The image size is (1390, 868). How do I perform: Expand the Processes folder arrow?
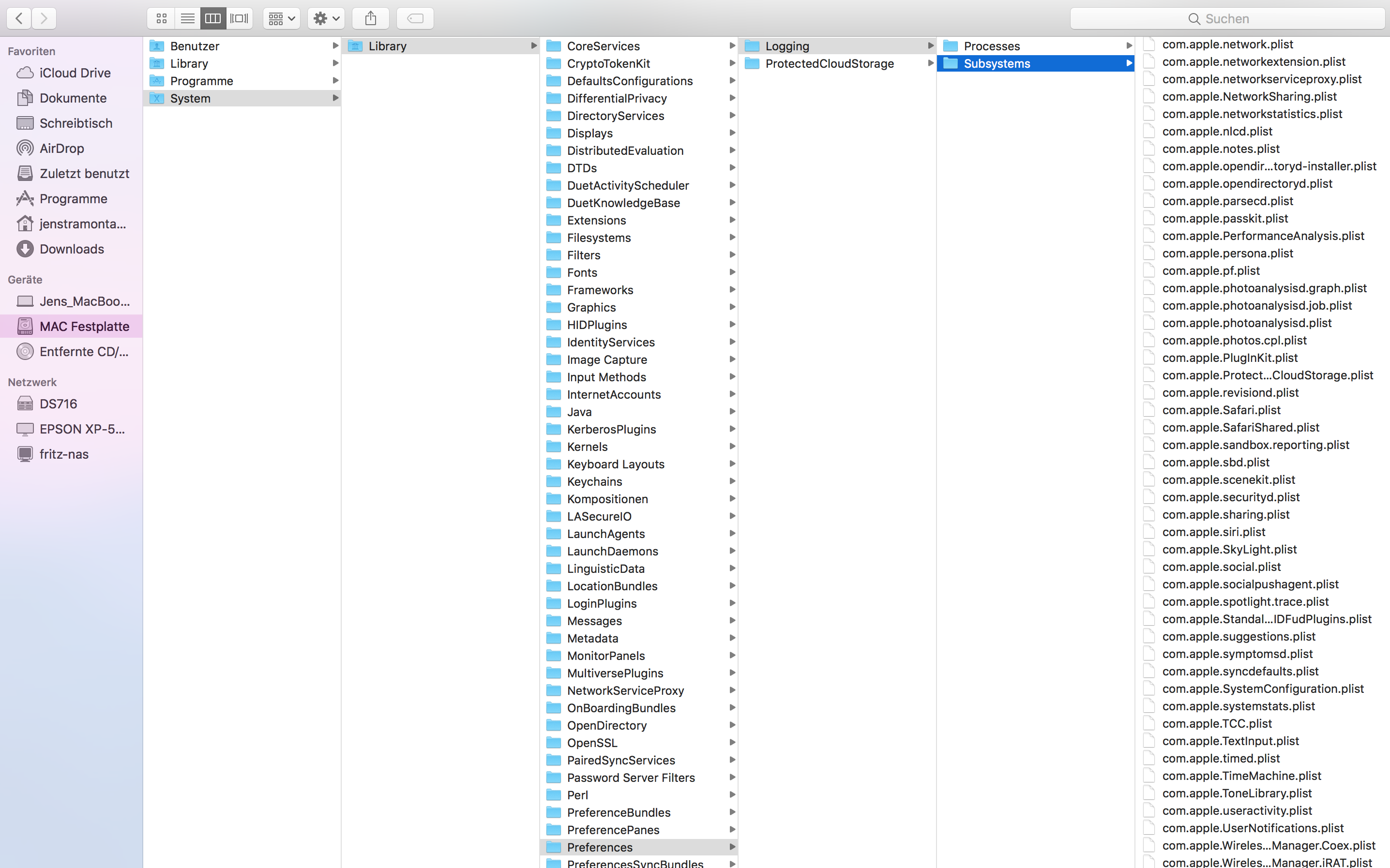point(1128,45)
